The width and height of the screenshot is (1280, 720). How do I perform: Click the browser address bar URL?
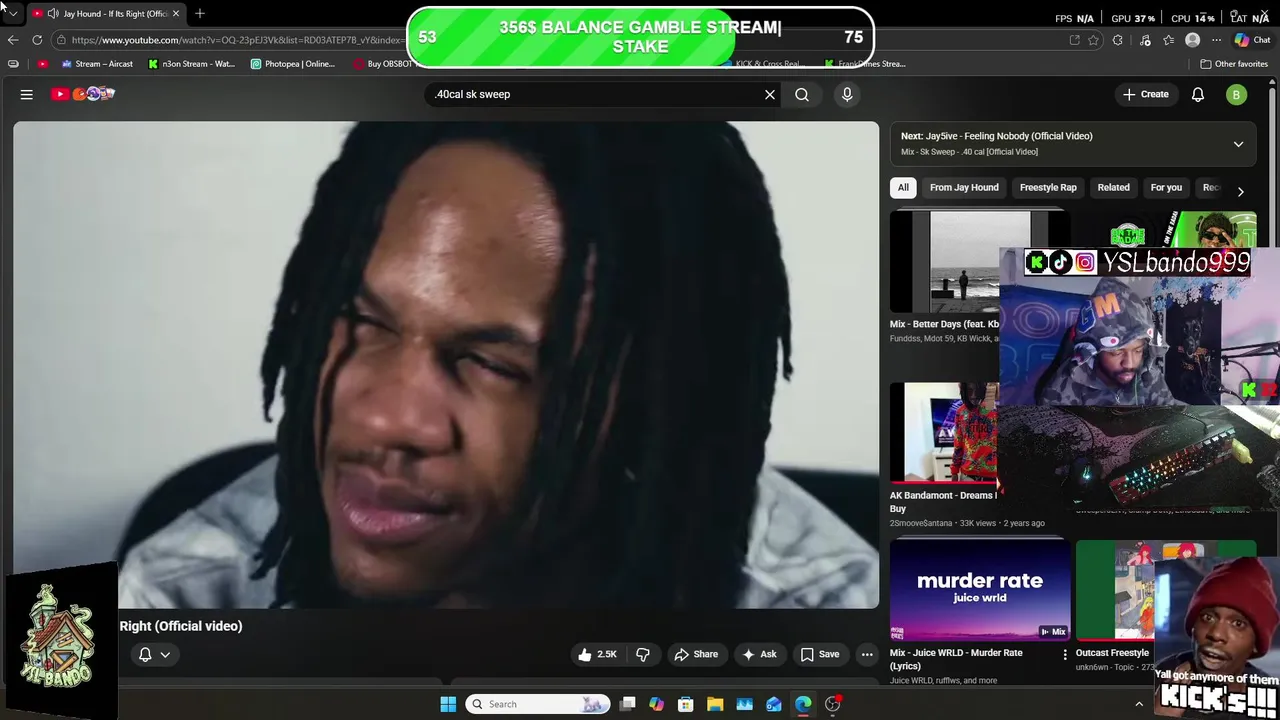point(237,40)
